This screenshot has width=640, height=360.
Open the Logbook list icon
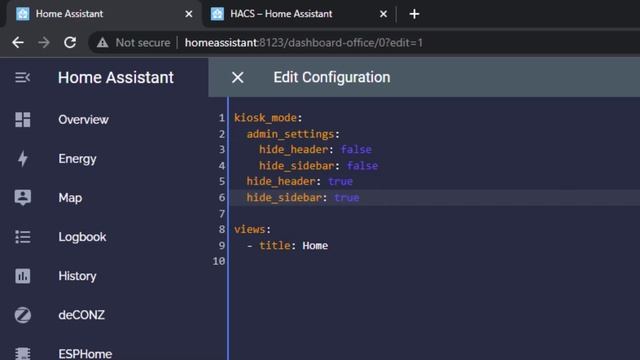[x=22, y=237]
